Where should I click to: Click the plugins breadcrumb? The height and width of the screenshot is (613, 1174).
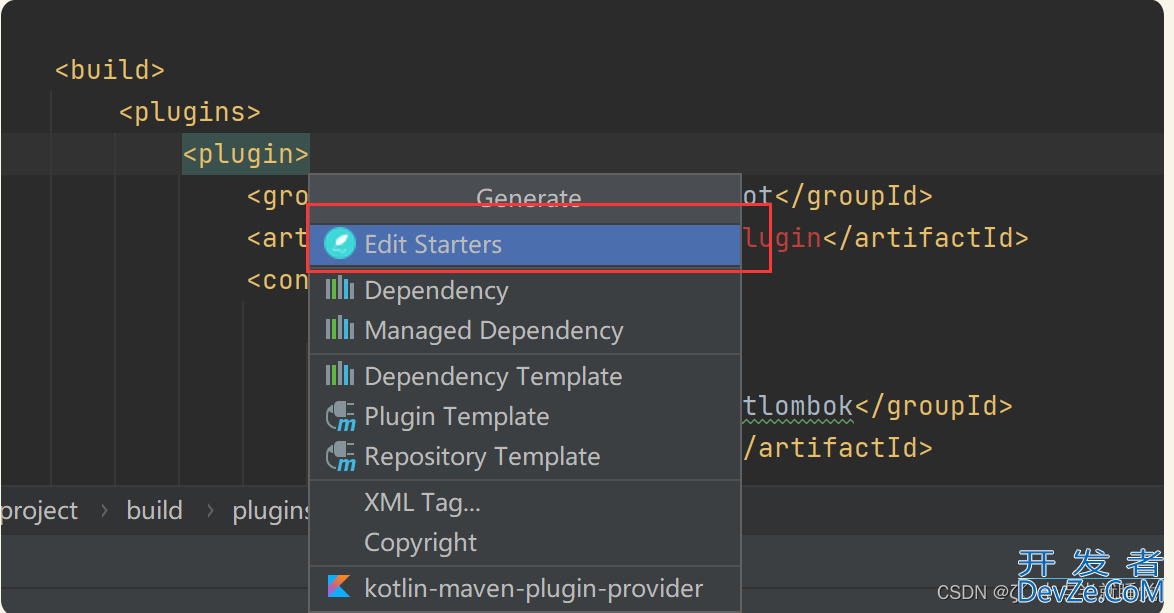click(x=271, y=510)
